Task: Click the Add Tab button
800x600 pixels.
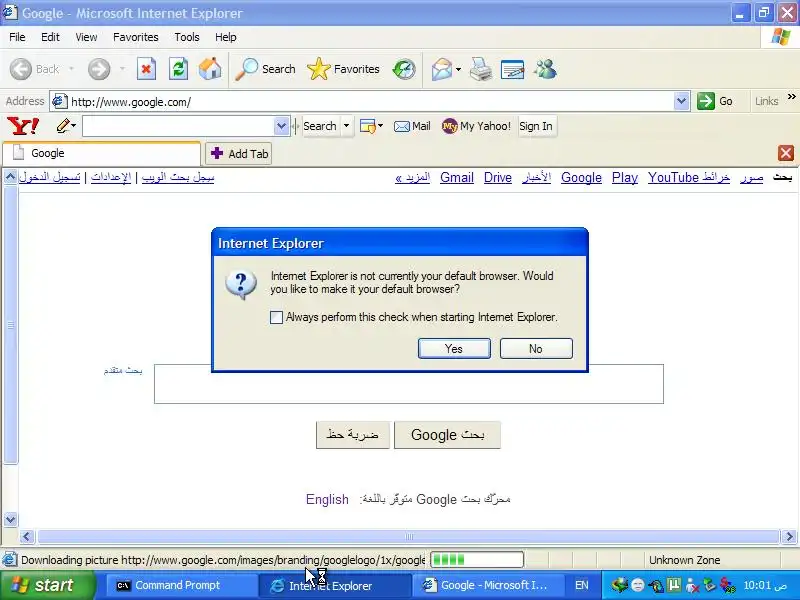Action: (239, 154)
